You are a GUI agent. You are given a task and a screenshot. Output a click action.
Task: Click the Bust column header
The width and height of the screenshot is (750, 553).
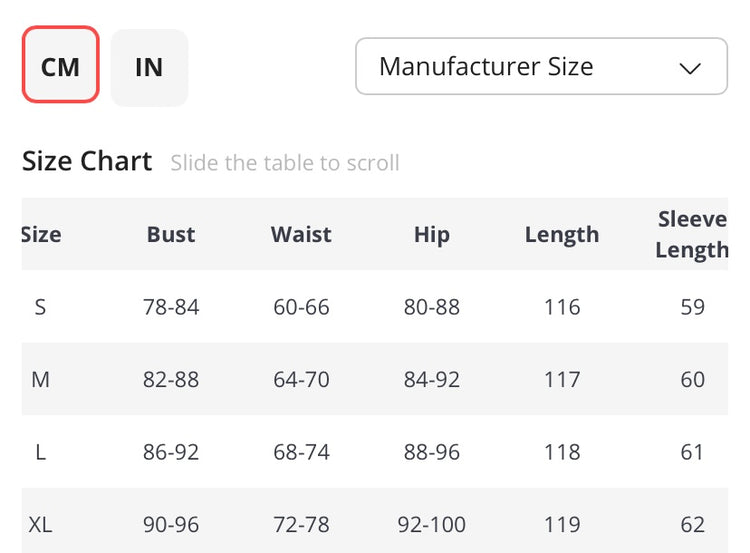point(171,235)
